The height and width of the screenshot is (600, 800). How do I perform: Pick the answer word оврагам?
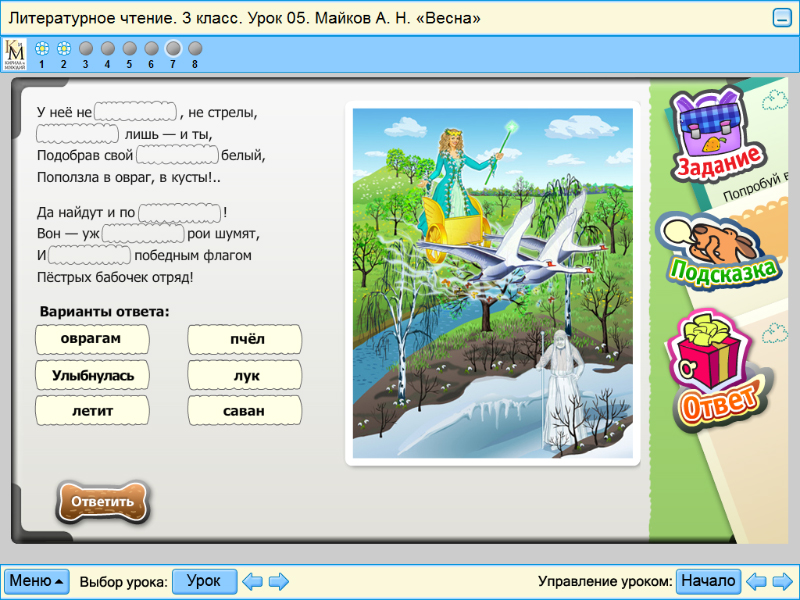click(x=92, y=339)
